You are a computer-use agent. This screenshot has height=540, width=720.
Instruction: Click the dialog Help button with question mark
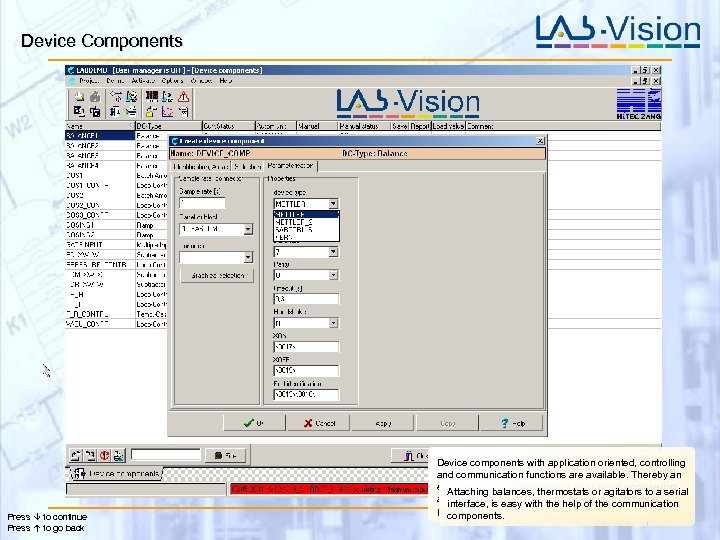click(512, 423)
